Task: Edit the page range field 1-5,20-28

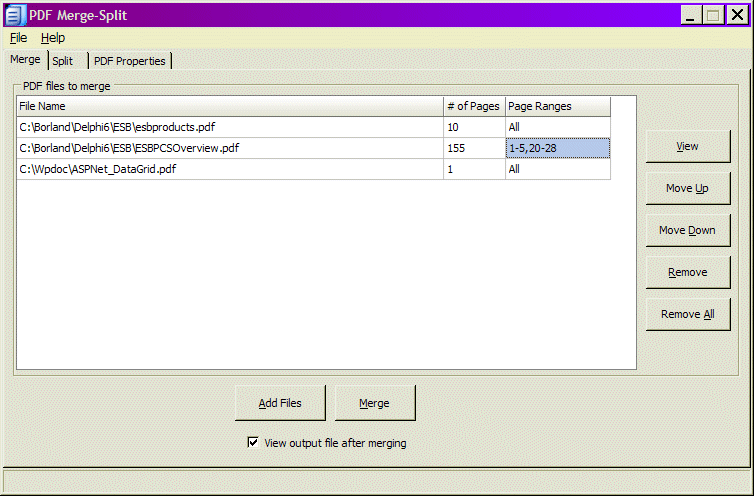Action: (558, 148)
